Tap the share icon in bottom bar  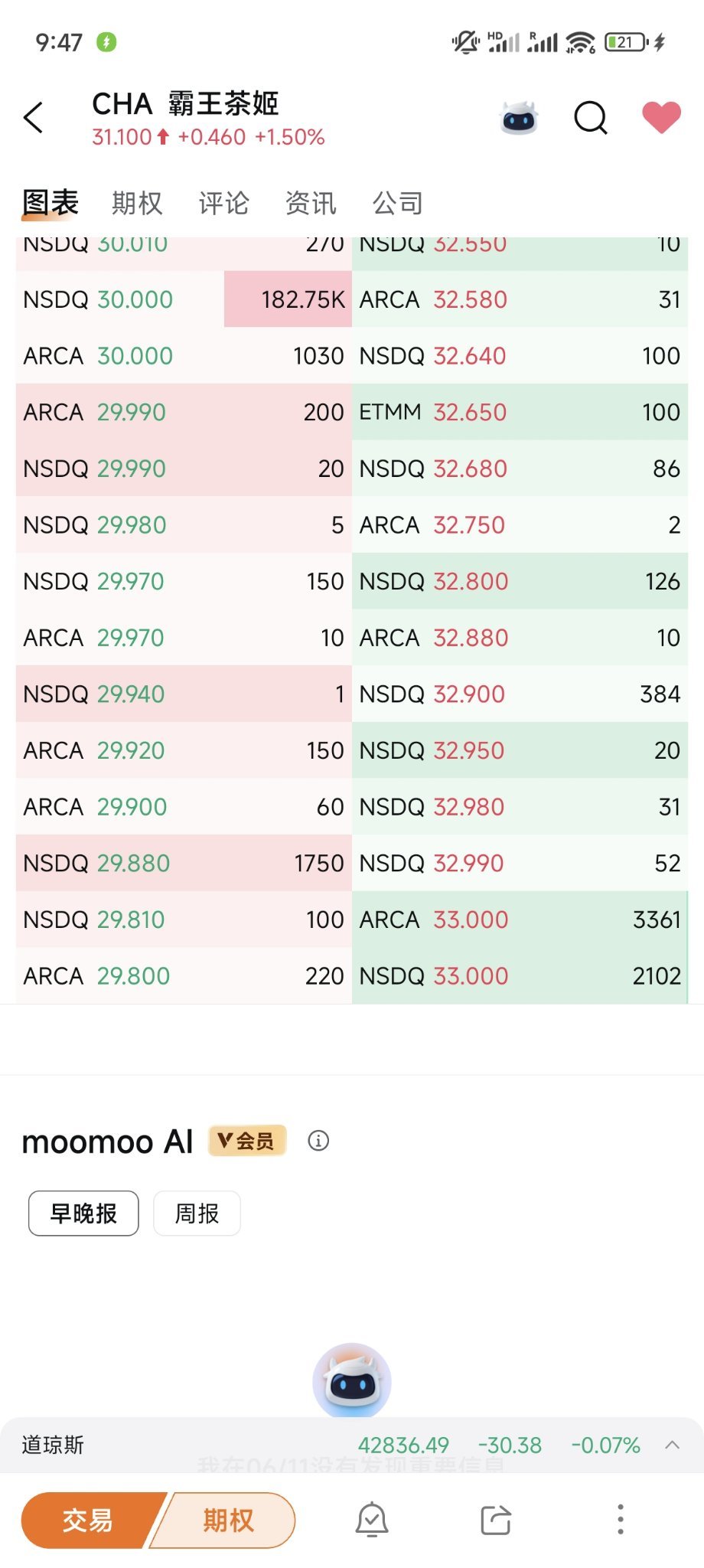point(496,1520)
